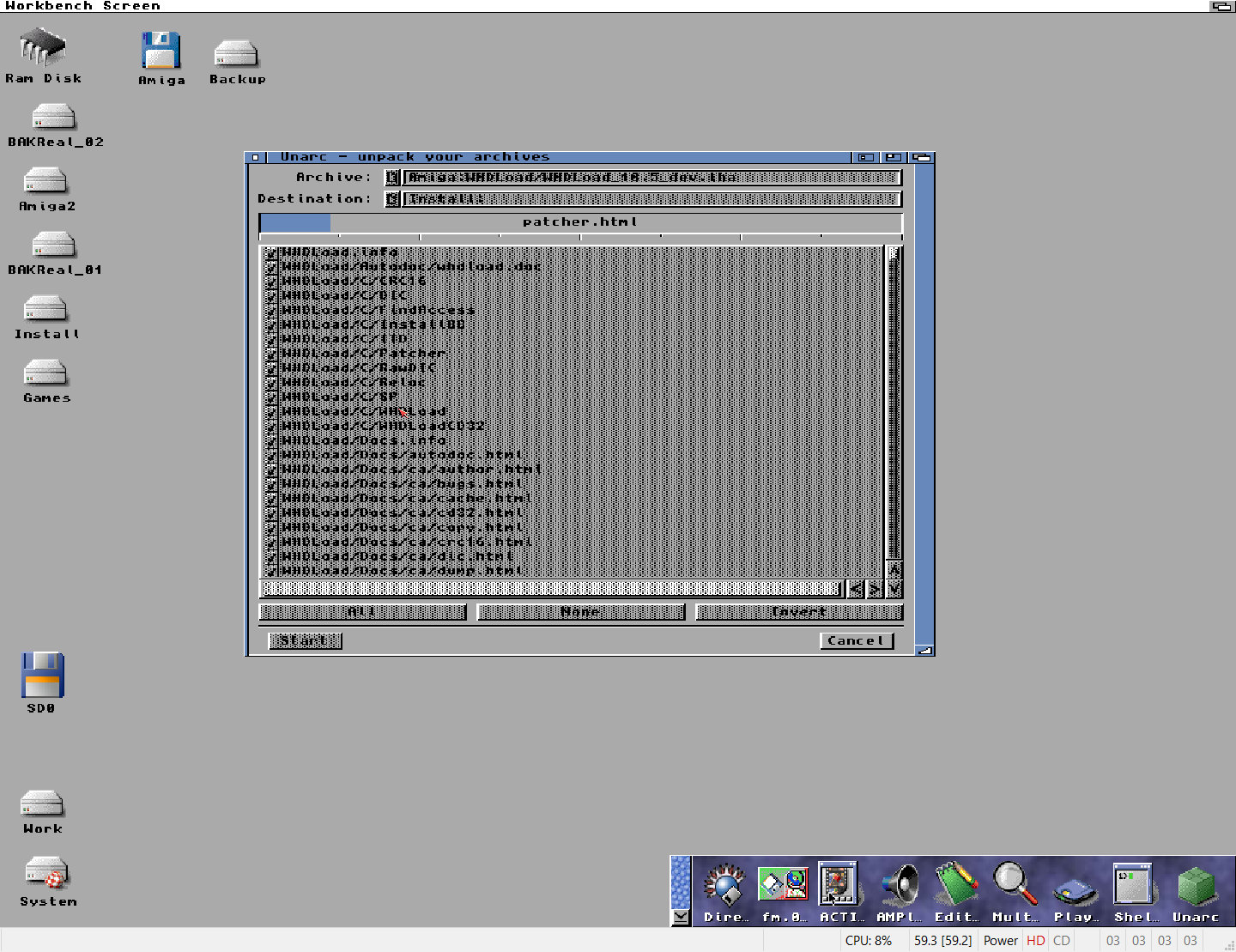The image size is (1236, 952).
Task: Select the Work drive icon
Action: 42,803
